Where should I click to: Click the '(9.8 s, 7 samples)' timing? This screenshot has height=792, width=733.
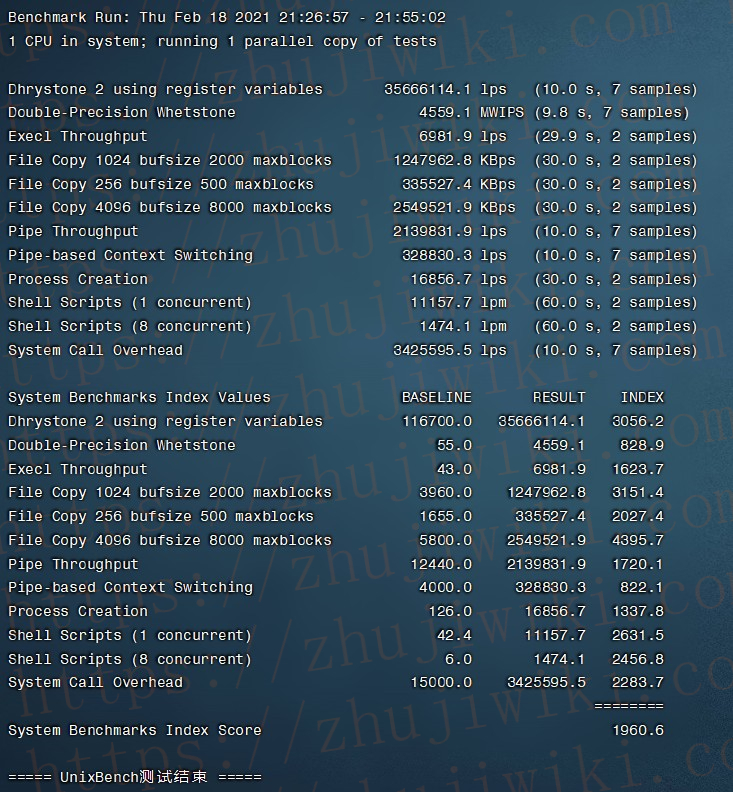click(612, 112)
